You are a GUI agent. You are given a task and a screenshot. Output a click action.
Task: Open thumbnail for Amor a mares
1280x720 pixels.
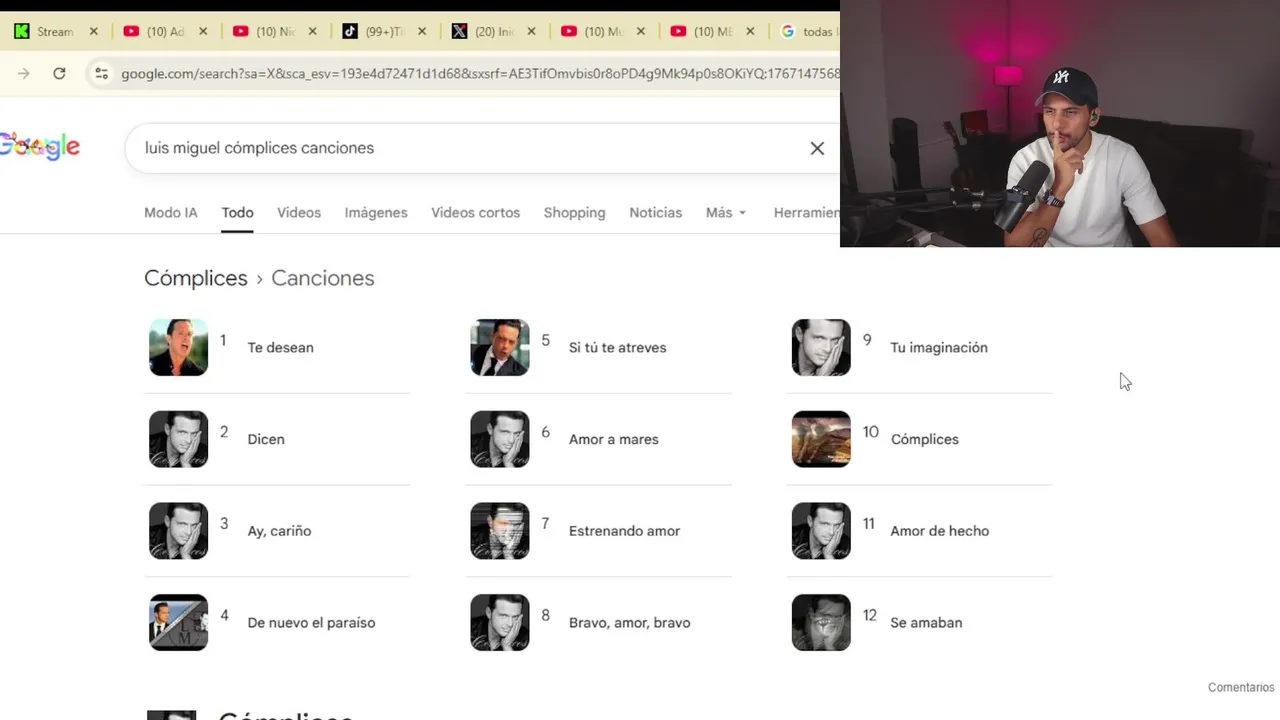coord(500,439)
